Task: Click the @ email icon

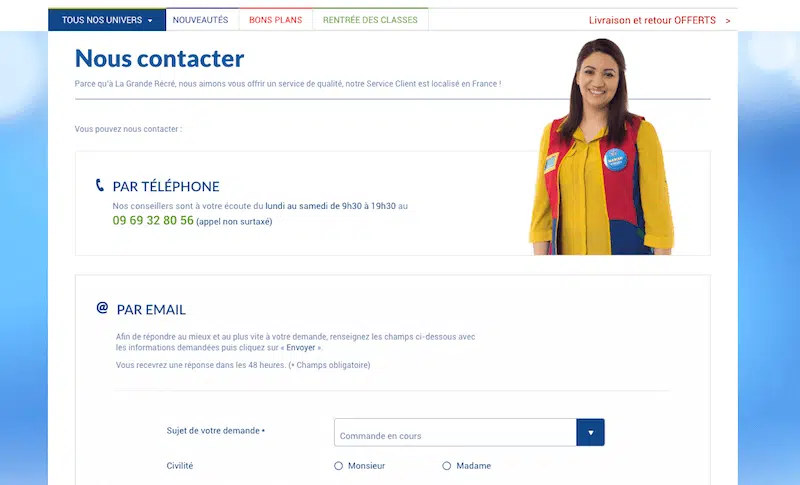Action: [x=102, y=308]
